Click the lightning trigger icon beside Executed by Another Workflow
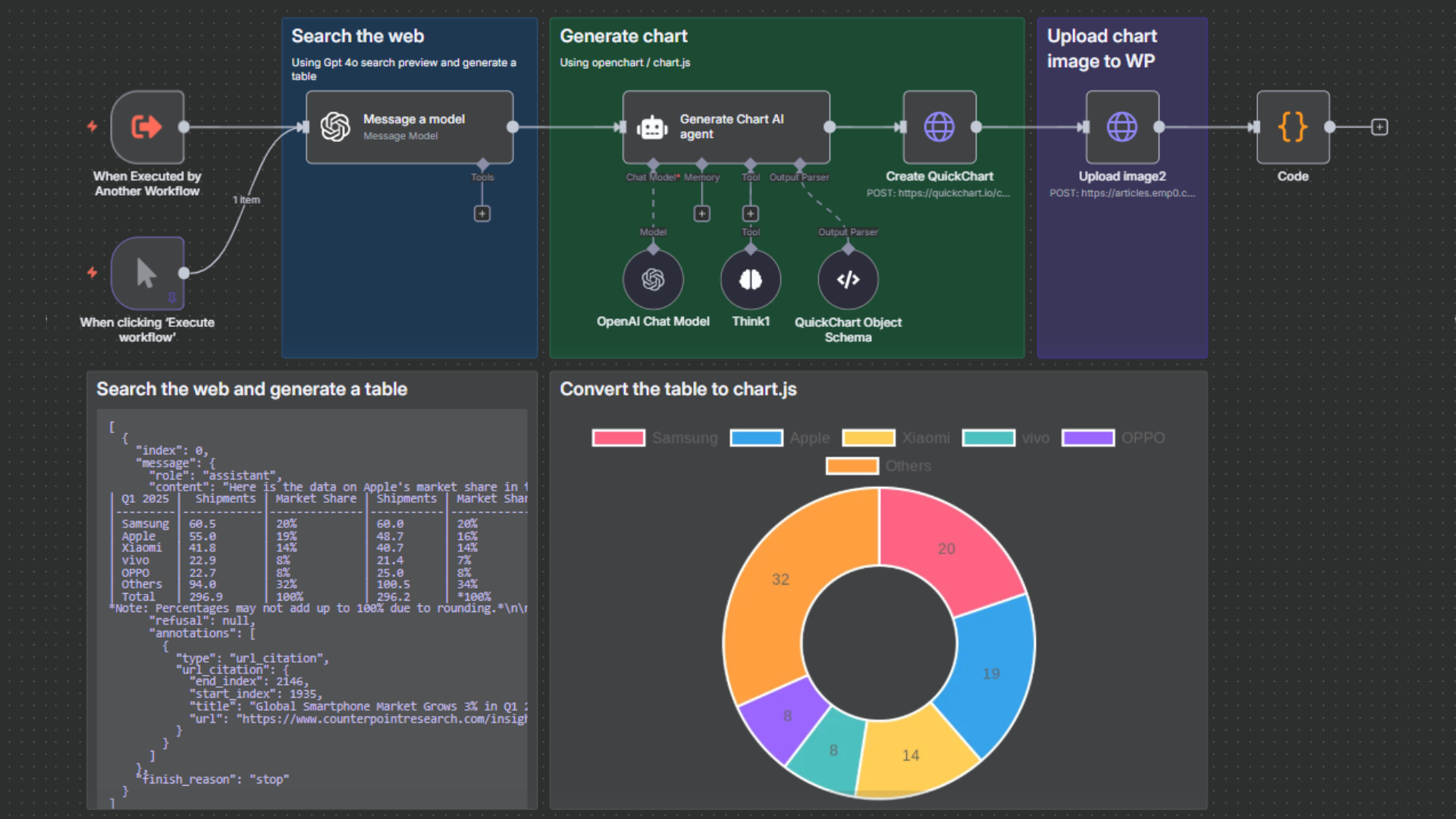The image size is (1456, 819). (93, 126)
